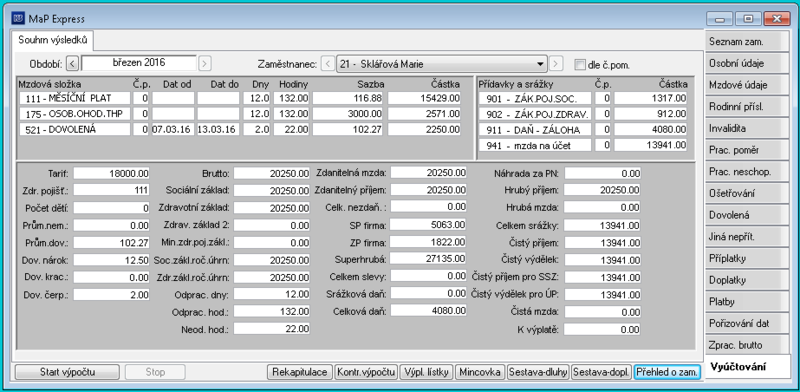
Task: Click the Start výpočtu button
Action: tap(67, 372)
